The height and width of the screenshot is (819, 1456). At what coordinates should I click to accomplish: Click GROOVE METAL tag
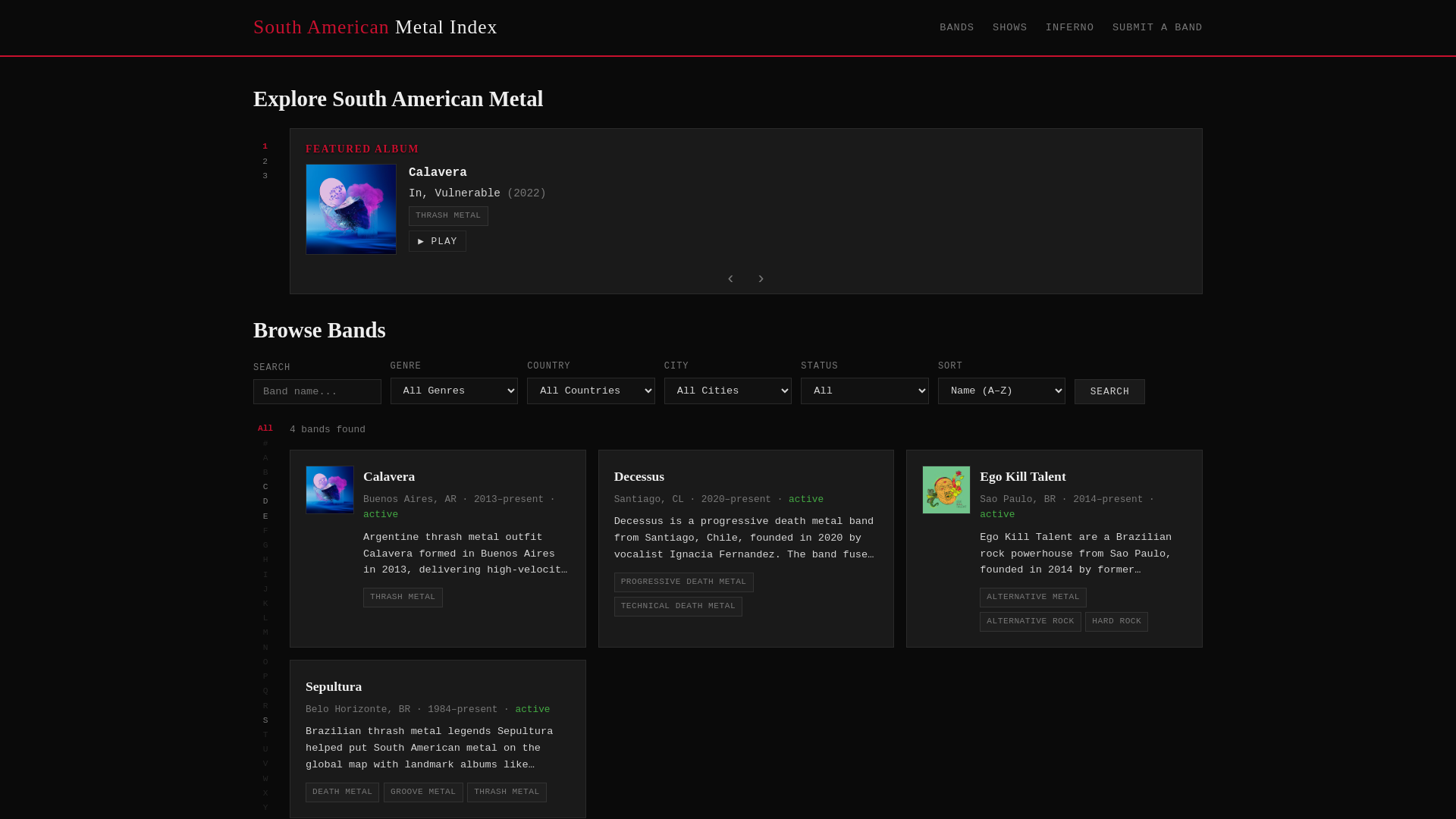point(423,792)
